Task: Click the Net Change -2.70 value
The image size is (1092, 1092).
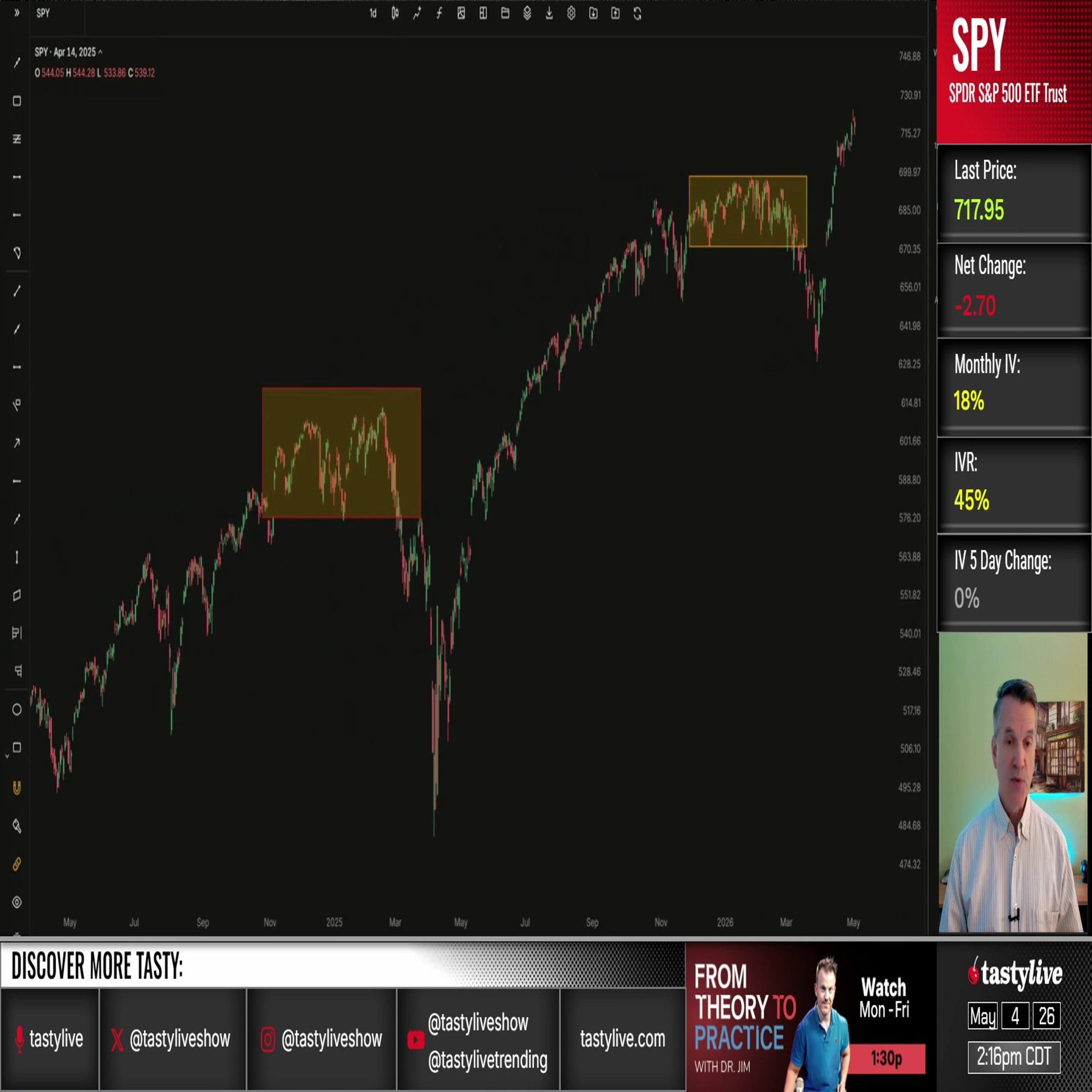Action: [975, 306]
